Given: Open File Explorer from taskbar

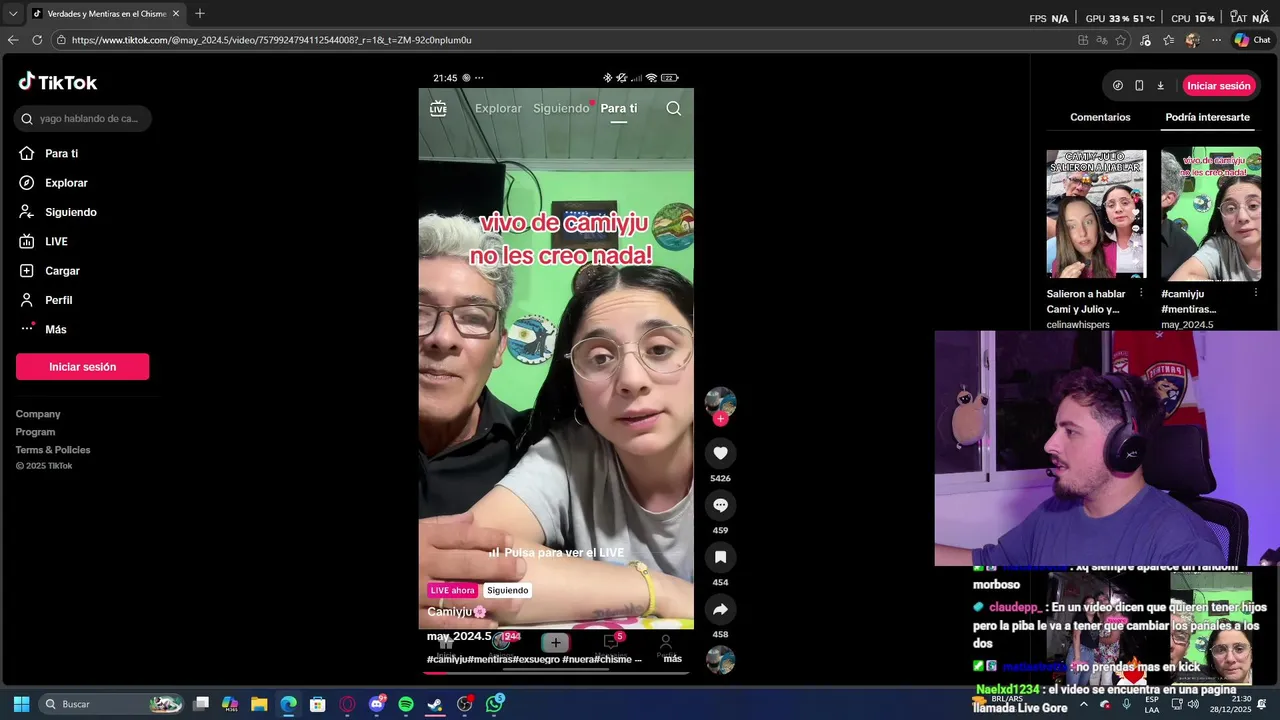Looking at the screenshot, I should coord(259,704).
